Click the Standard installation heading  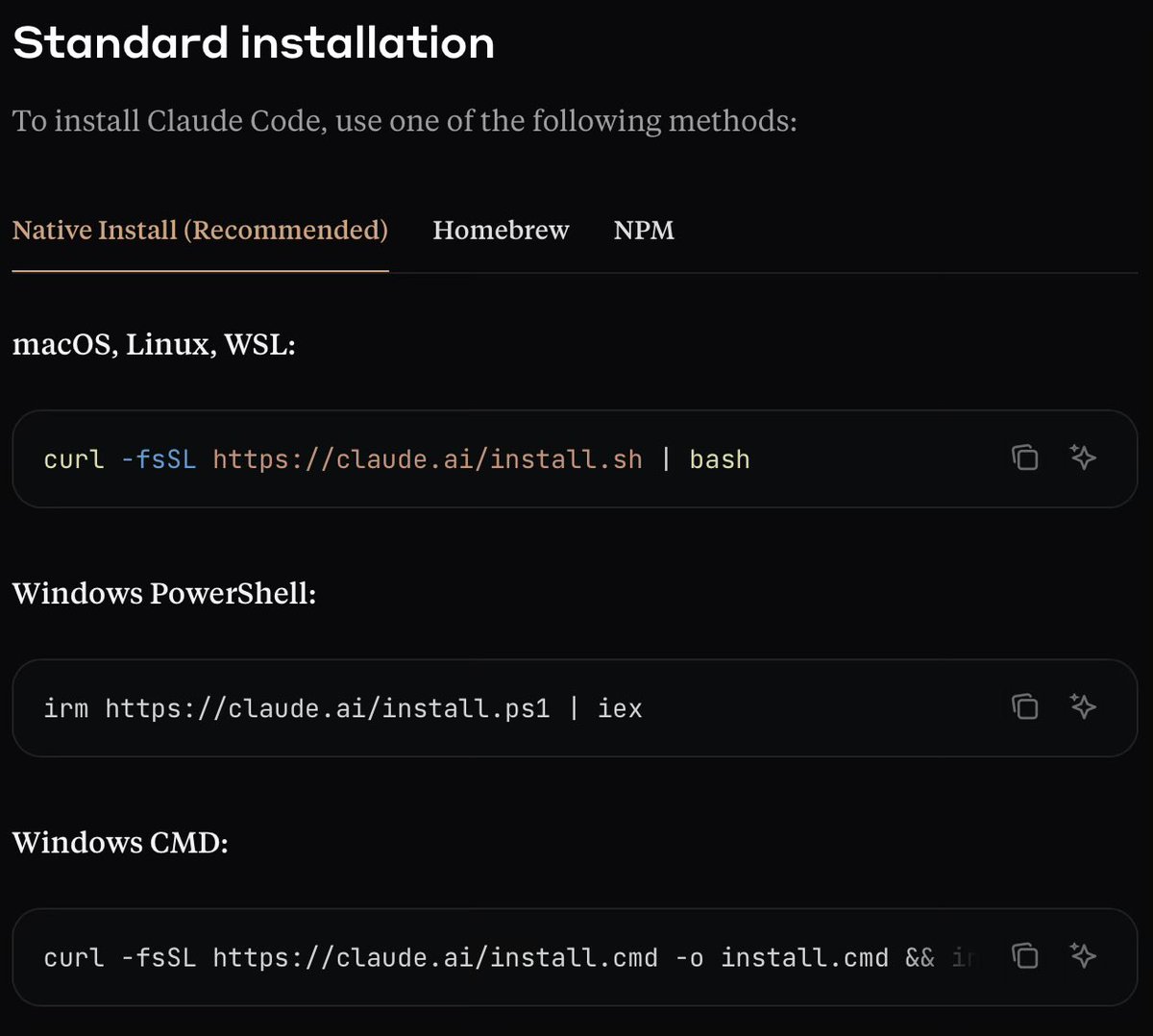(254, 43)
